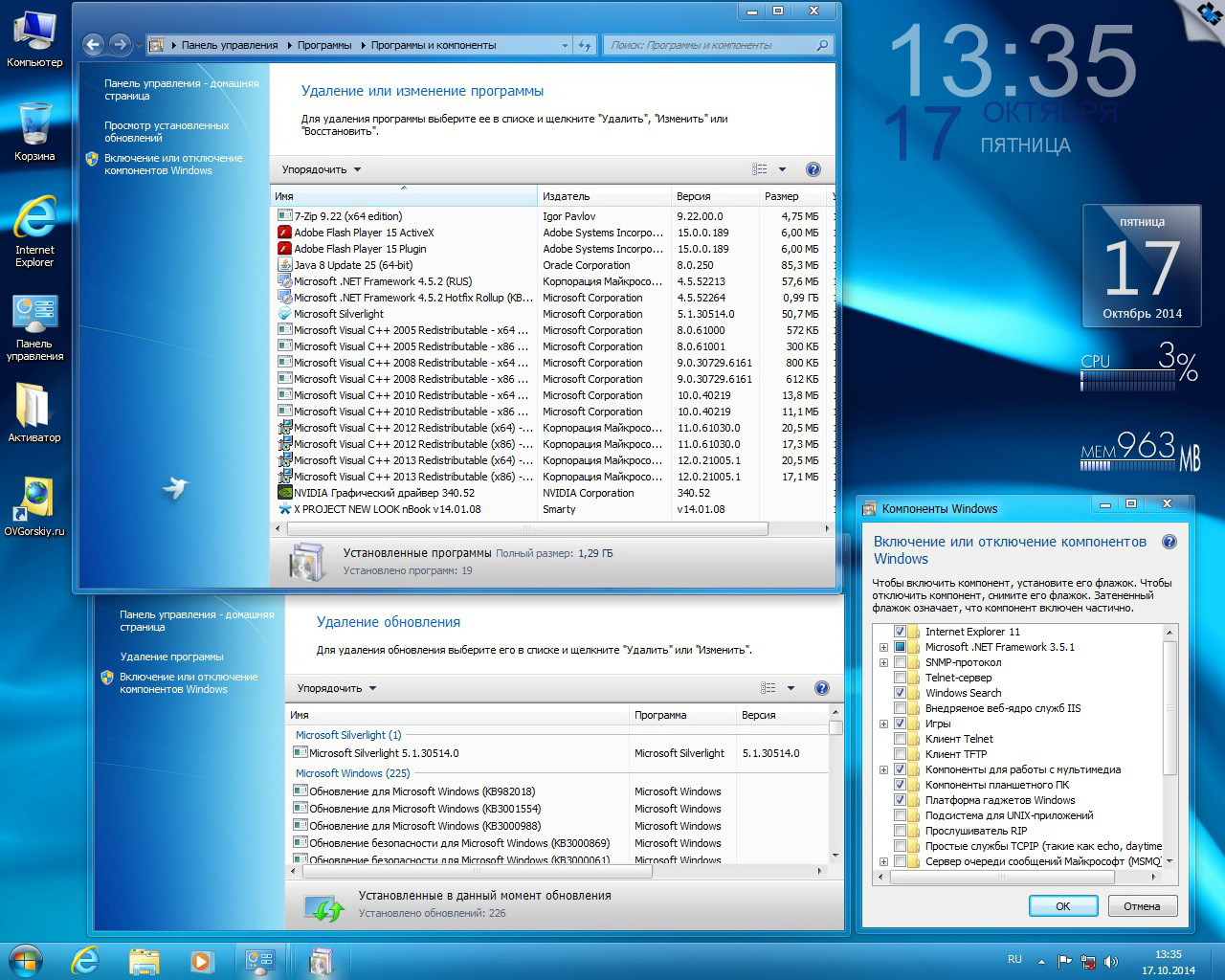Toggle the Windows Search checkbox
This screenshot has width=1225, height=980.
(900, 693)
